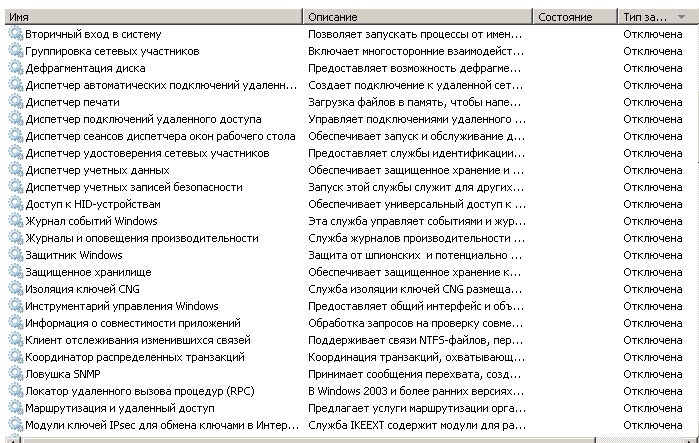Click gear icon of Диспетчер сеансов диспетчера окон
This screenshot has width=699, height=443.
(x=16, y=136)
